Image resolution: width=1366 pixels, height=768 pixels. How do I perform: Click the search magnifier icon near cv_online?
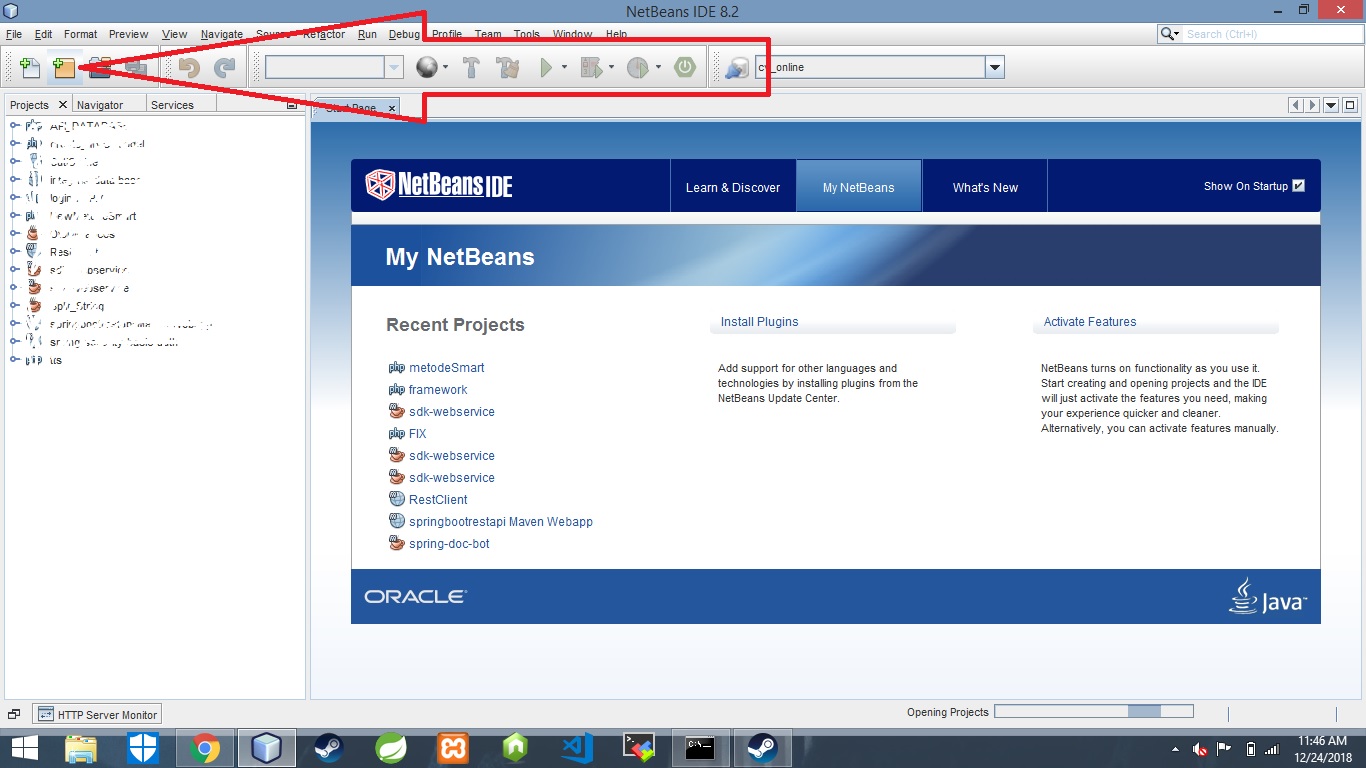737,67
